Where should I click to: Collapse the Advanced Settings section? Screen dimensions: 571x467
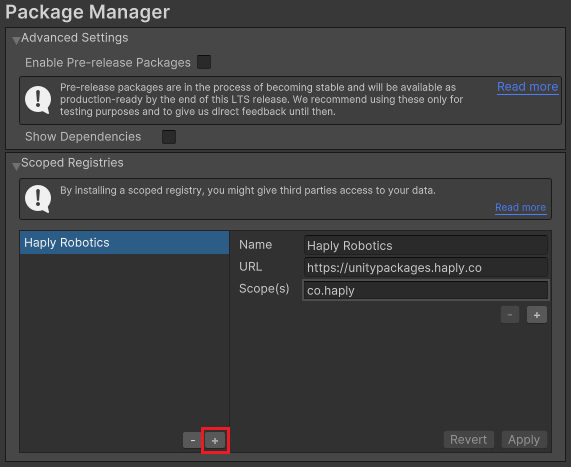(16, 40)
